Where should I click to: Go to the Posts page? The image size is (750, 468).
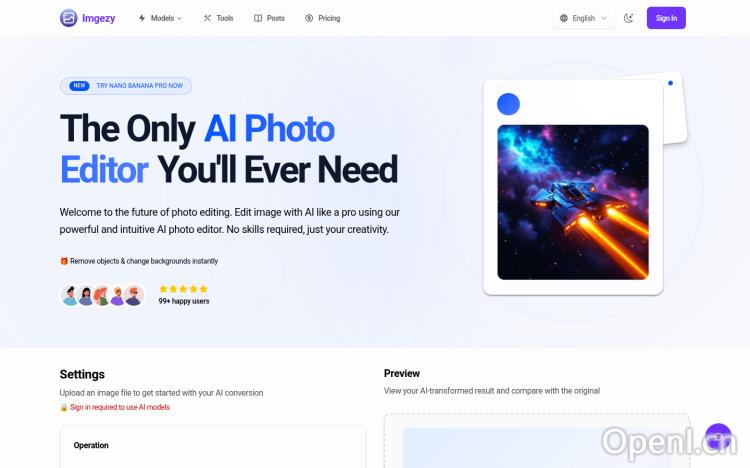pyautogui.click(x=269, y=18)
